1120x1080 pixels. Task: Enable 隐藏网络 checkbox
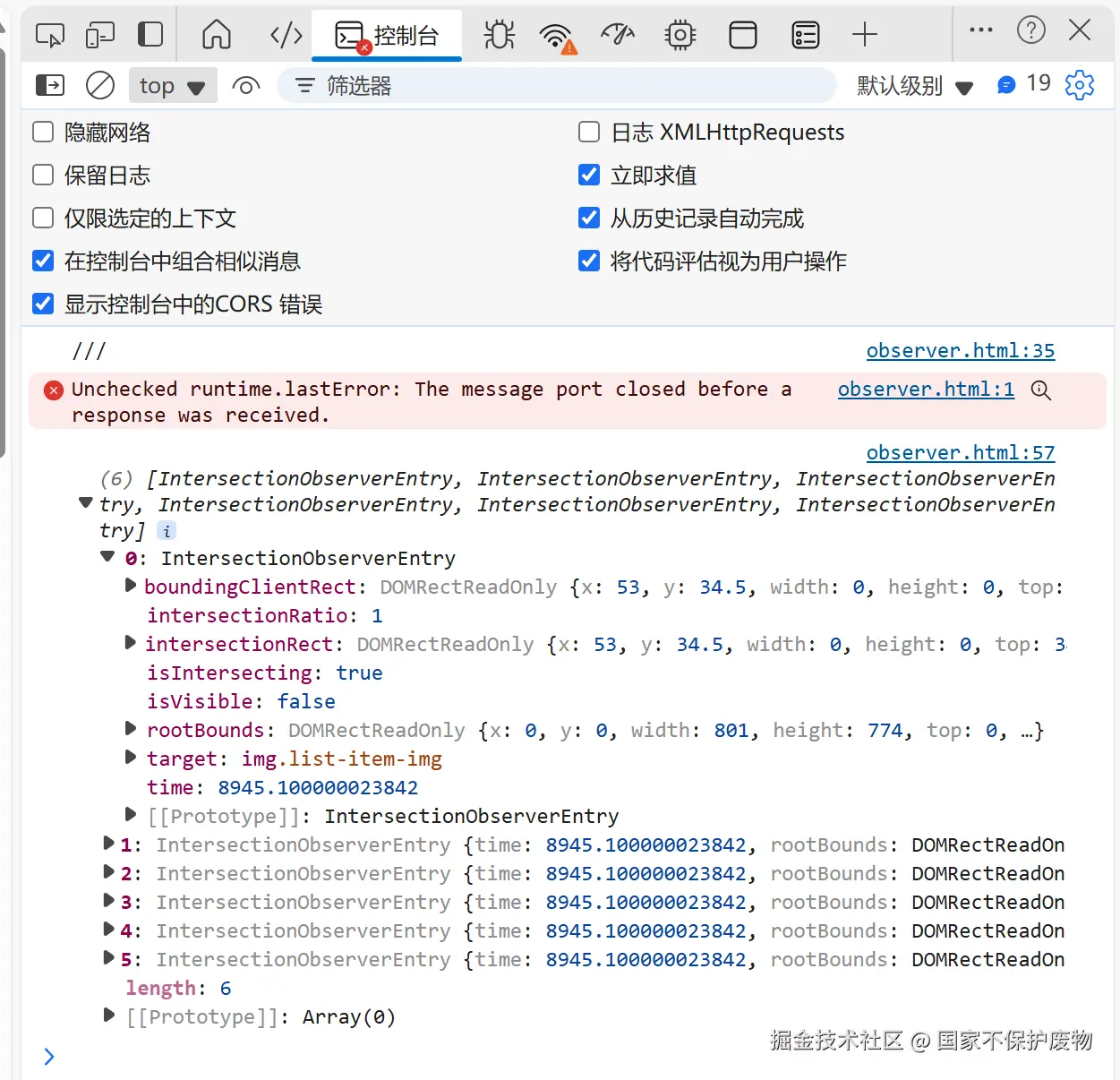click(43, 133)
